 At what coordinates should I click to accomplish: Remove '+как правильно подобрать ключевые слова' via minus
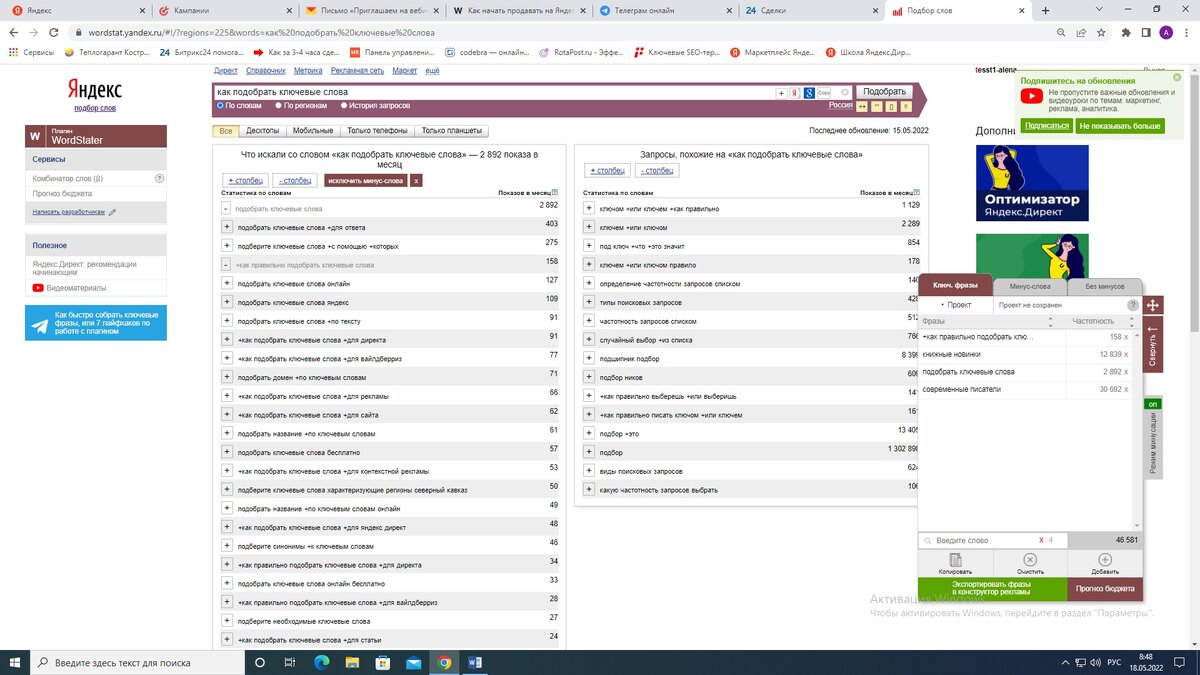227,265
